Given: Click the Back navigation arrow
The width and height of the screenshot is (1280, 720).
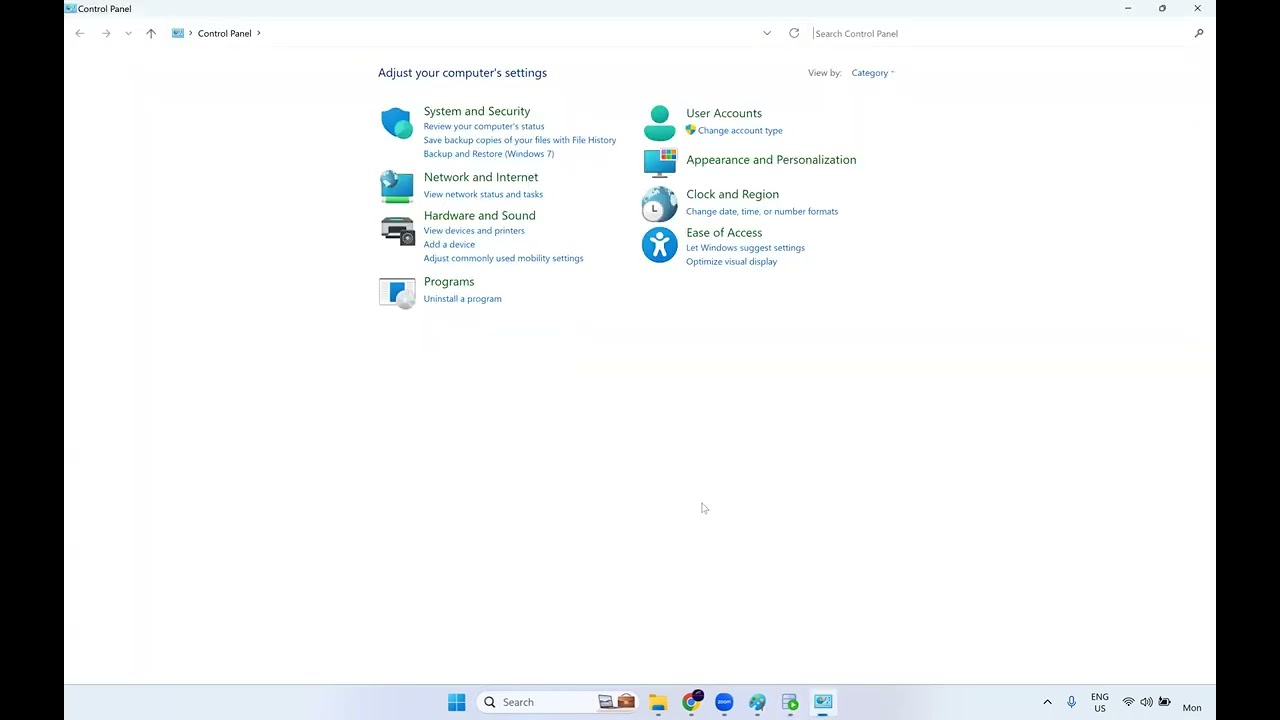Looking at the screenshot, I should [80, 33].
